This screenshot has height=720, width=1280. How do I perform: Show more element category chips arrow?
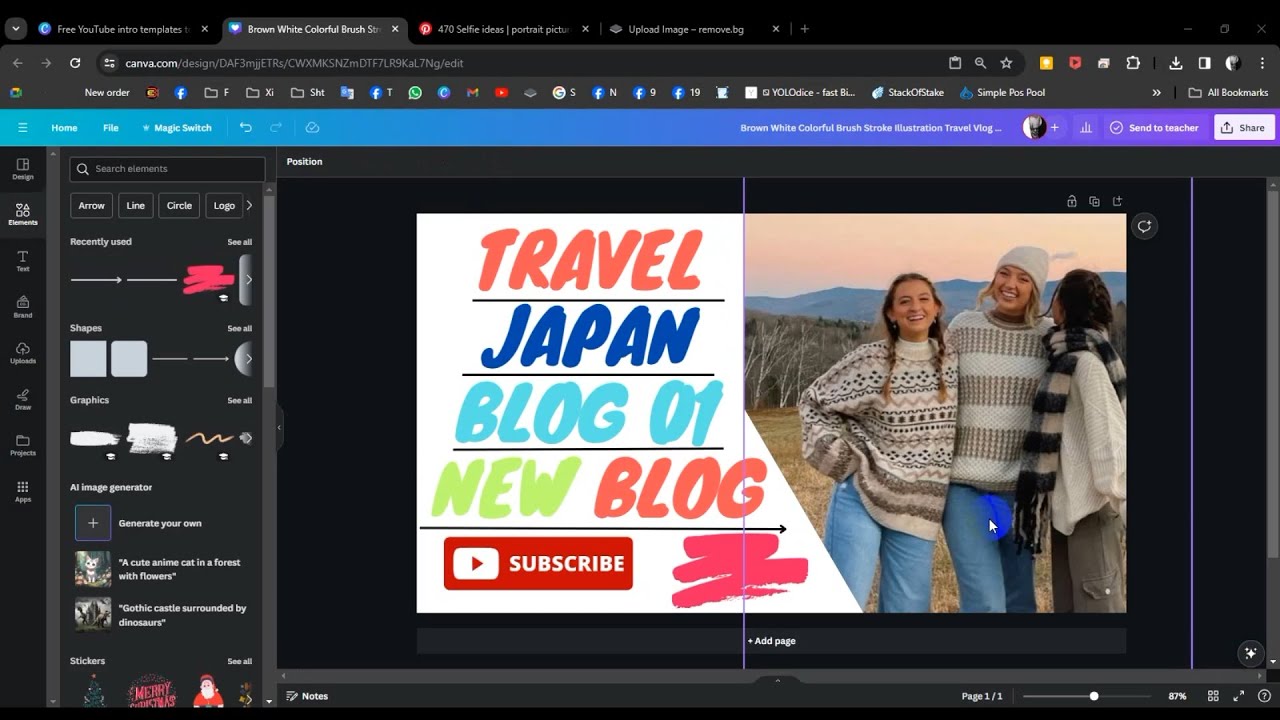pos(249,205)
